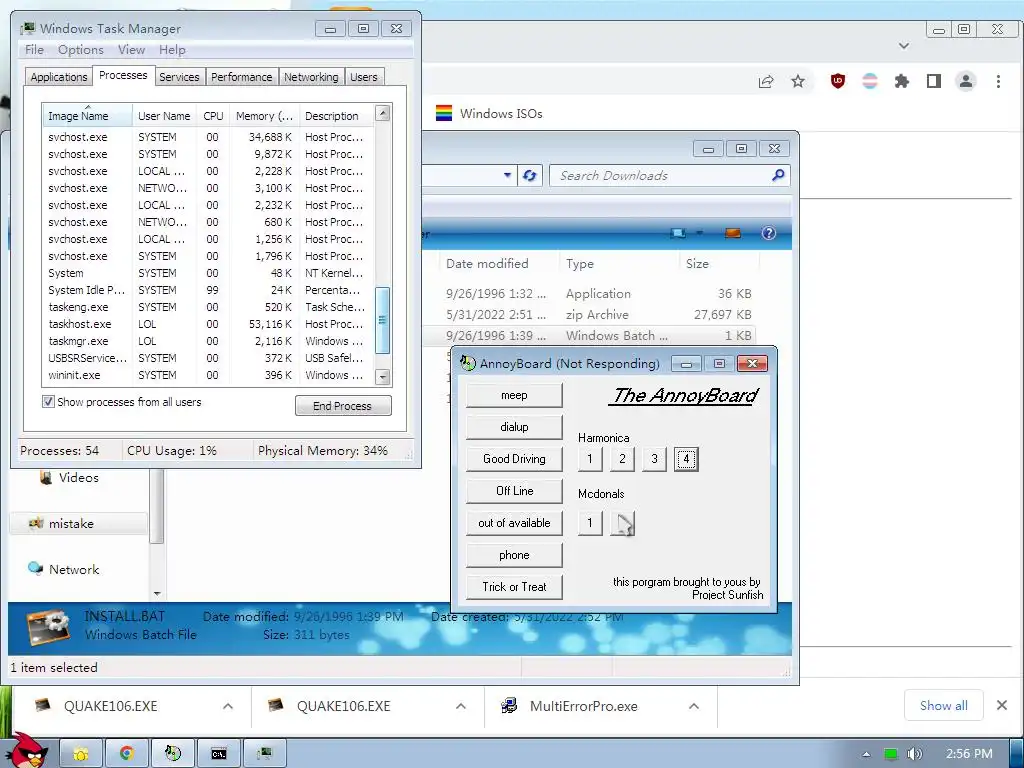Image resolution: width=1024 pixels, height=768 pixels.
Task: Switch to Performance tab
Action: coord(242,77)
